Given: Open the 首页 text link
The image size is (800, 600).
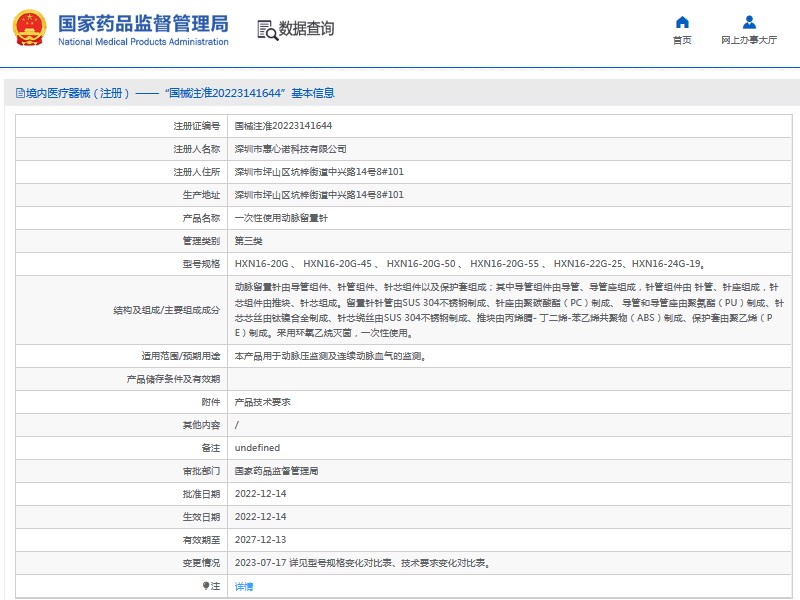Looking at the screenshot, I should point(682,41).
